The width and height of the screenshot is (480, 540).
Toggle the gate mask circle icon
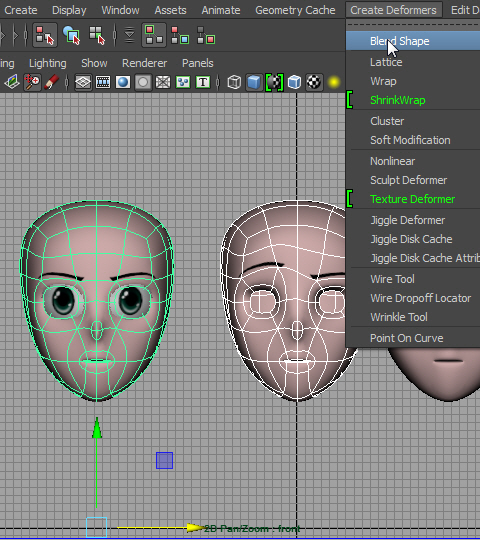(x=143, y=82)
